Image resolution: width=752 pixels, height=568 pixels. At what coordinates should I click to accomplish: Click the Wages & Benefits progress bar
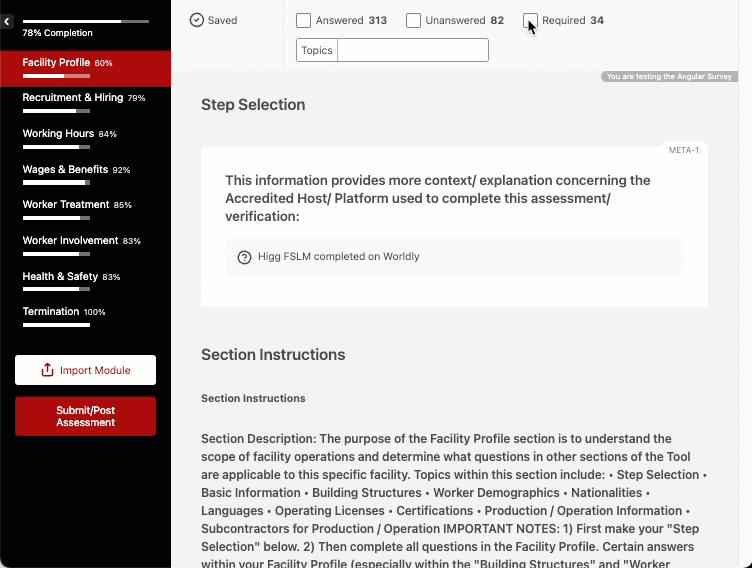pyautogui.click(x=56, y=183)
